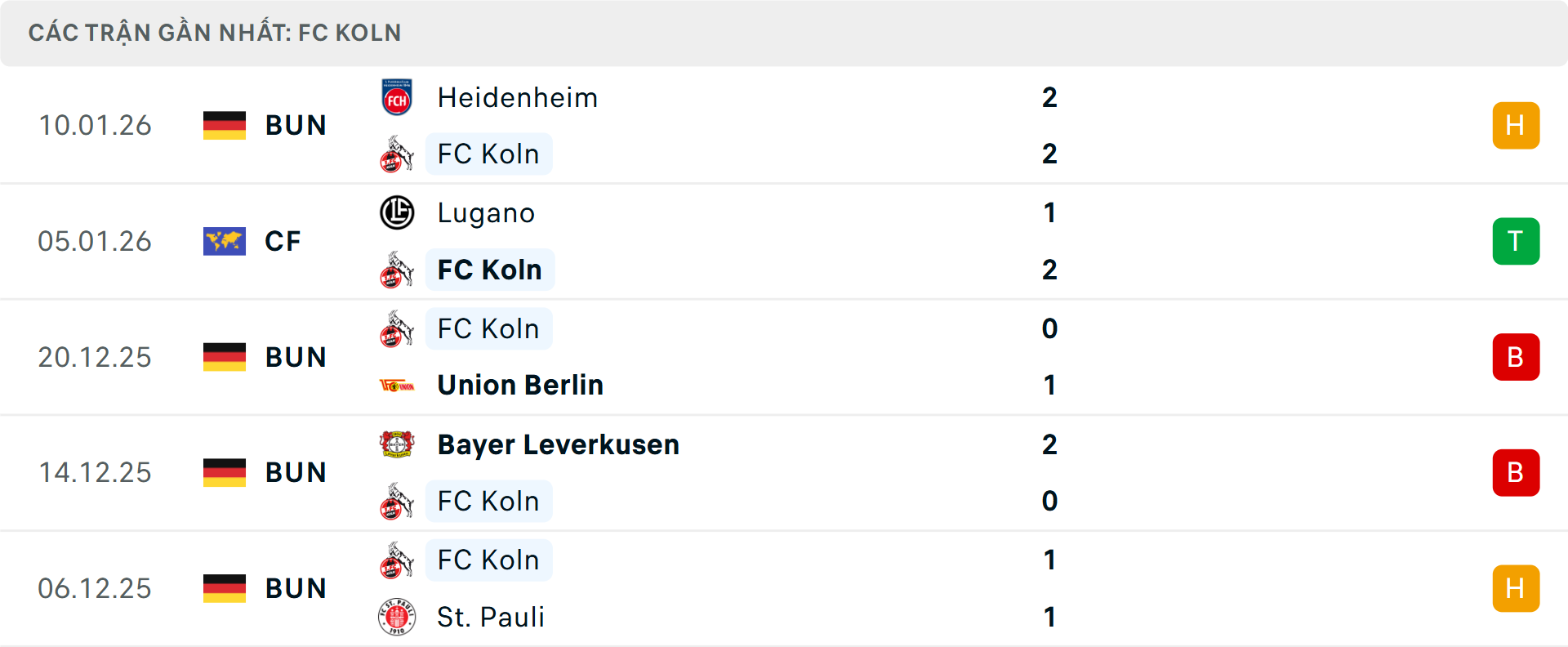Toggle the orange H badge for the Heidenheim draw
Image resolution: width=1568 pixels, height=647 pixels.
click(1516, 125)
